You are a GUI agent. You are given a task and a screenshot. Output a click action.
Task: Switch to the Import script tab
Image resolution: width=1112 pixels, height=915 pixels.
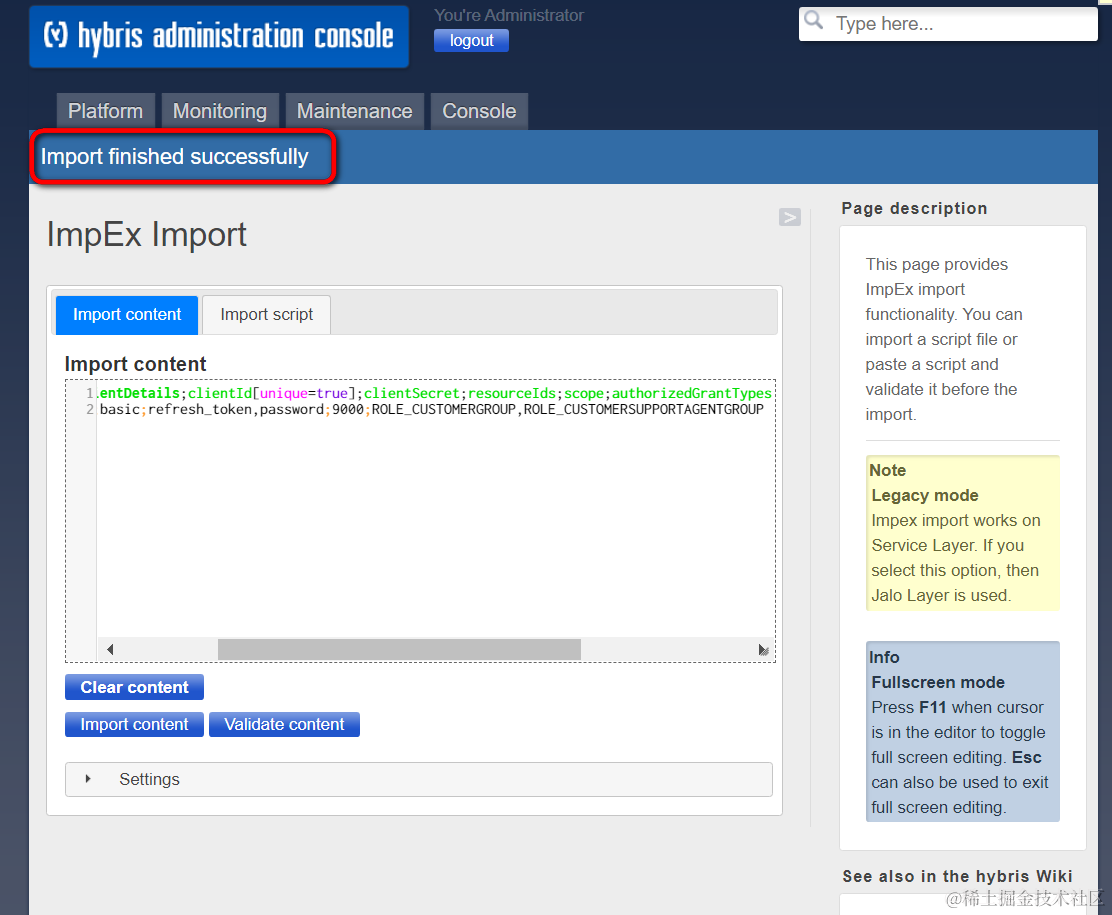(267, 314)
